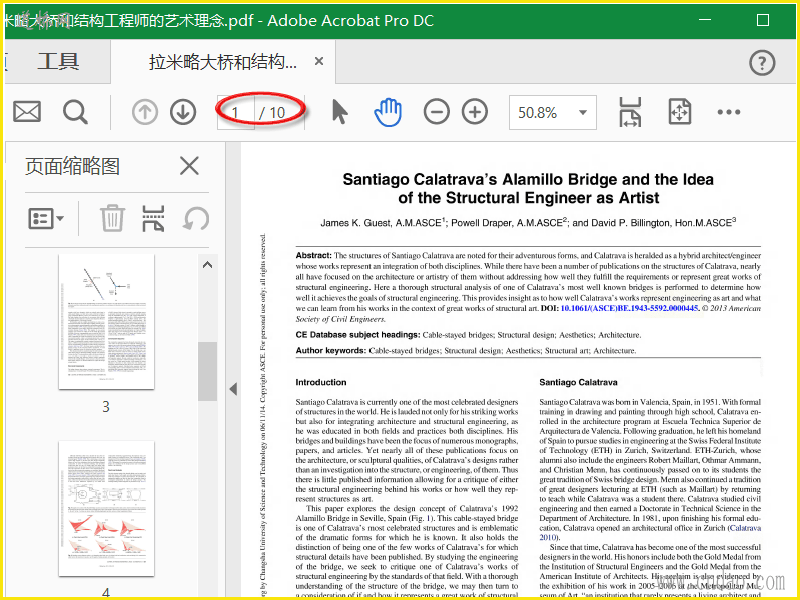The height and width of the screenshot is (600, 800).
Task: Click the insert page break icon in thumbnails panel
Action: coord(153,218)
